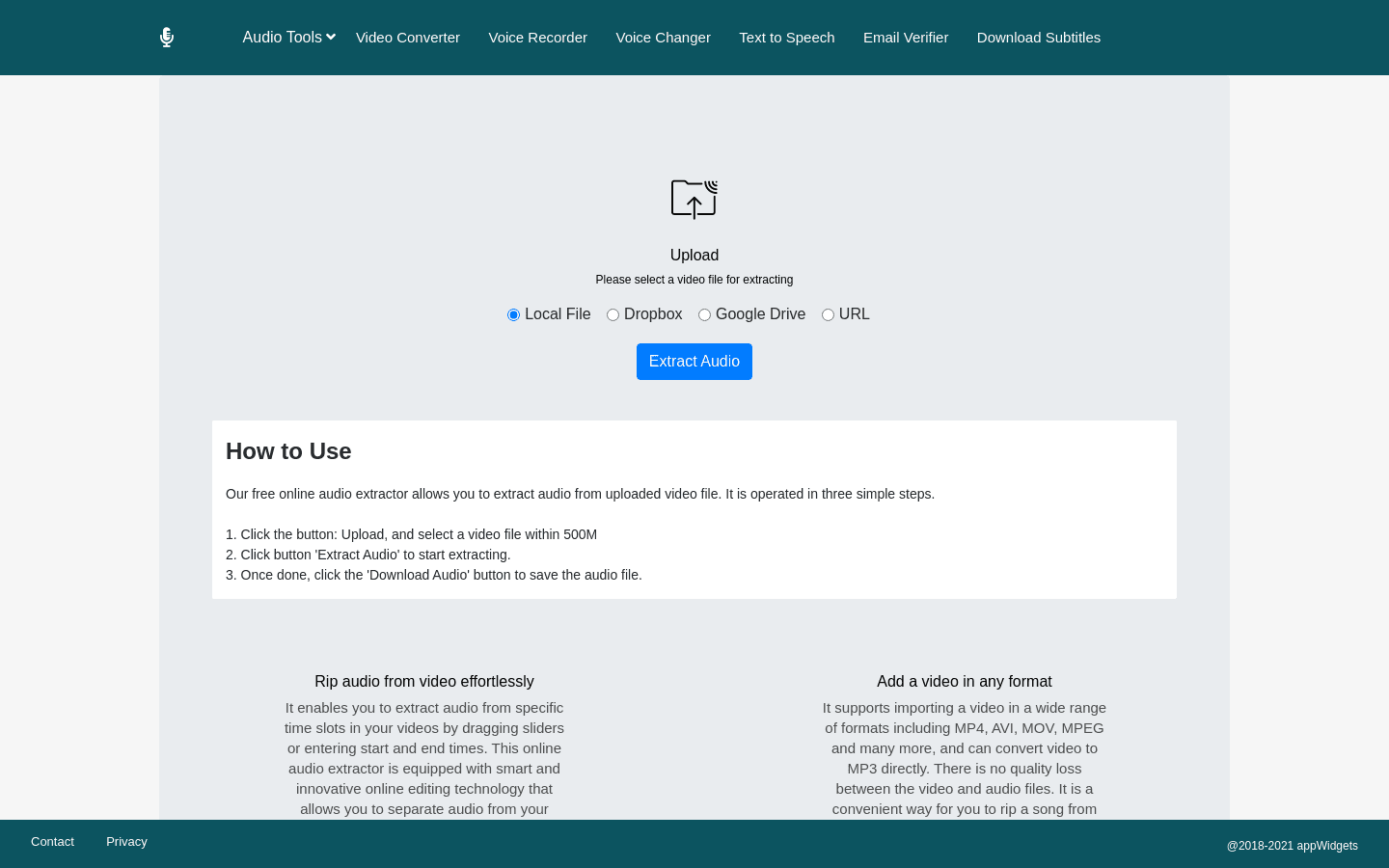Click the microphone logo icon

pos(166,37)
